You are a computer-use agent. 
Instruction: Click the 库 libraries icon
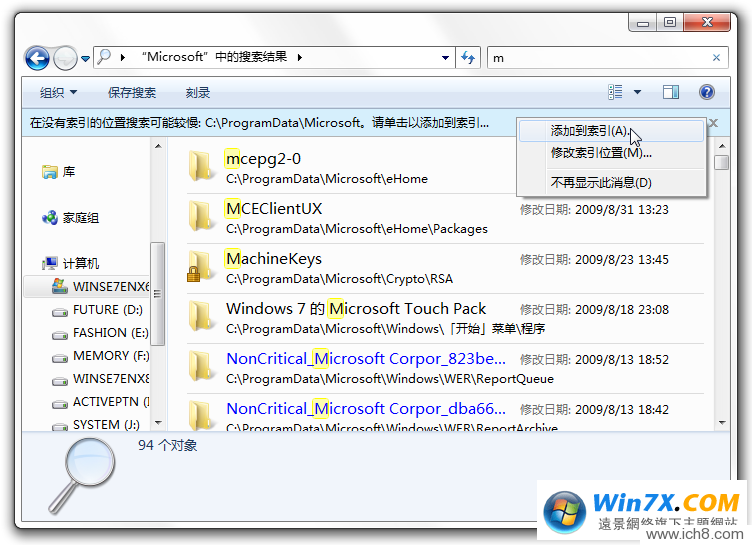[50, 172]
